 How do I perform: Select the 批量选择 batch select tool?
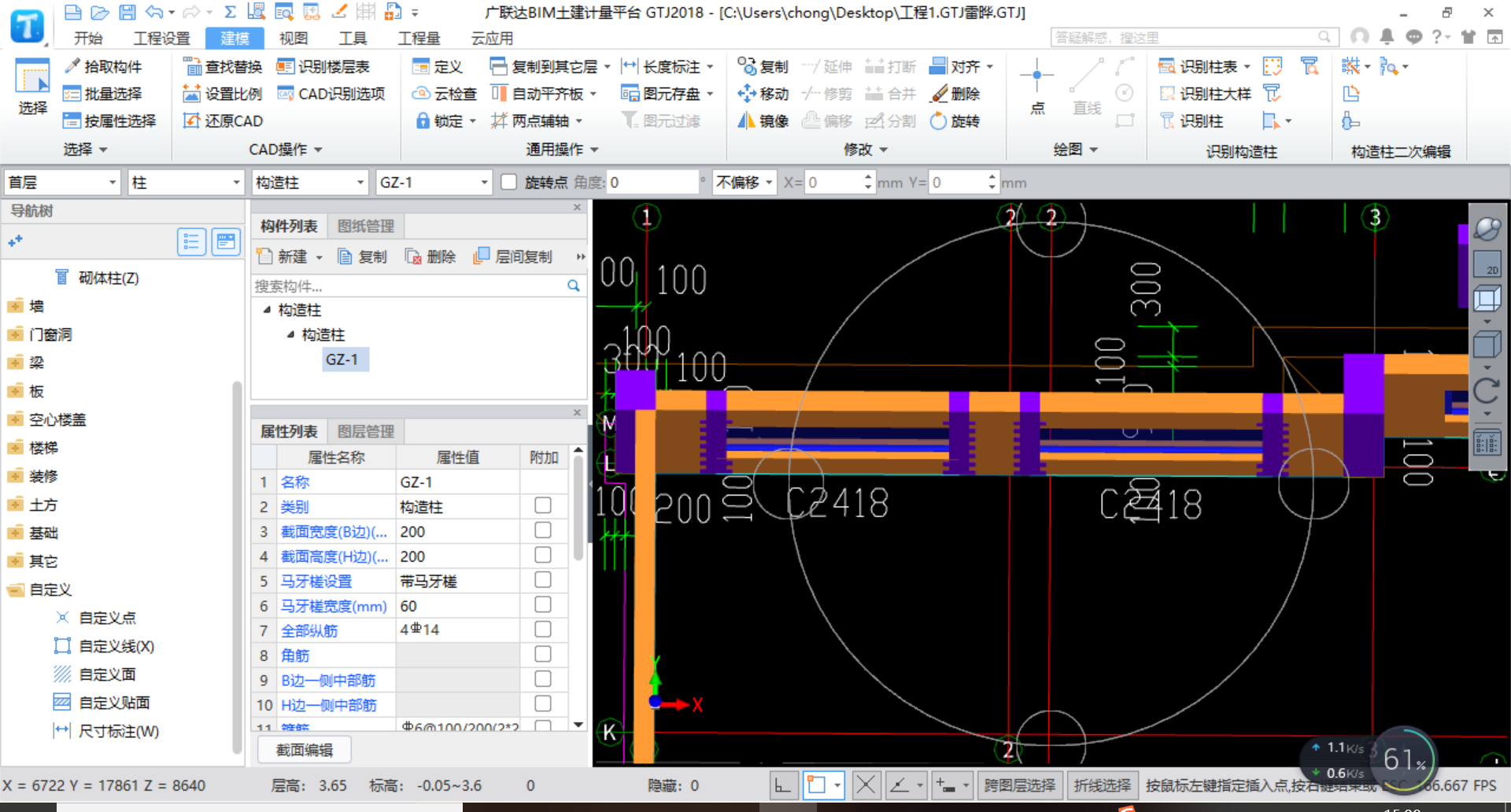[x=103, y=94]
